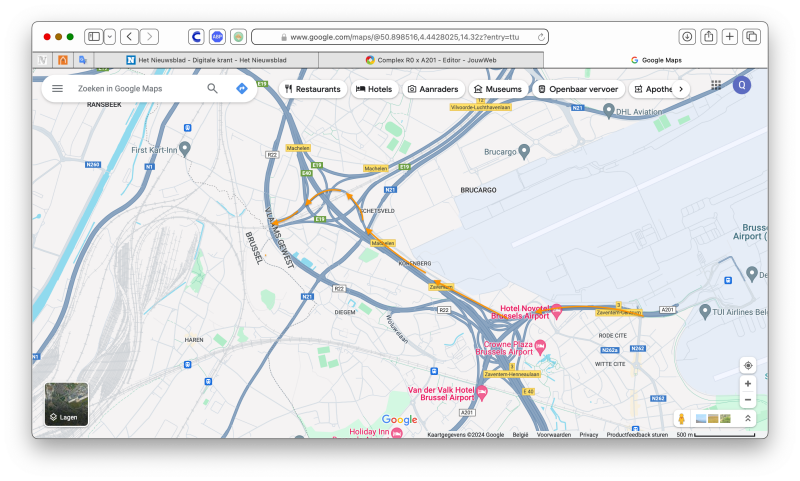
Task: Show the Safari tab overview
Action: pos(752,37)
